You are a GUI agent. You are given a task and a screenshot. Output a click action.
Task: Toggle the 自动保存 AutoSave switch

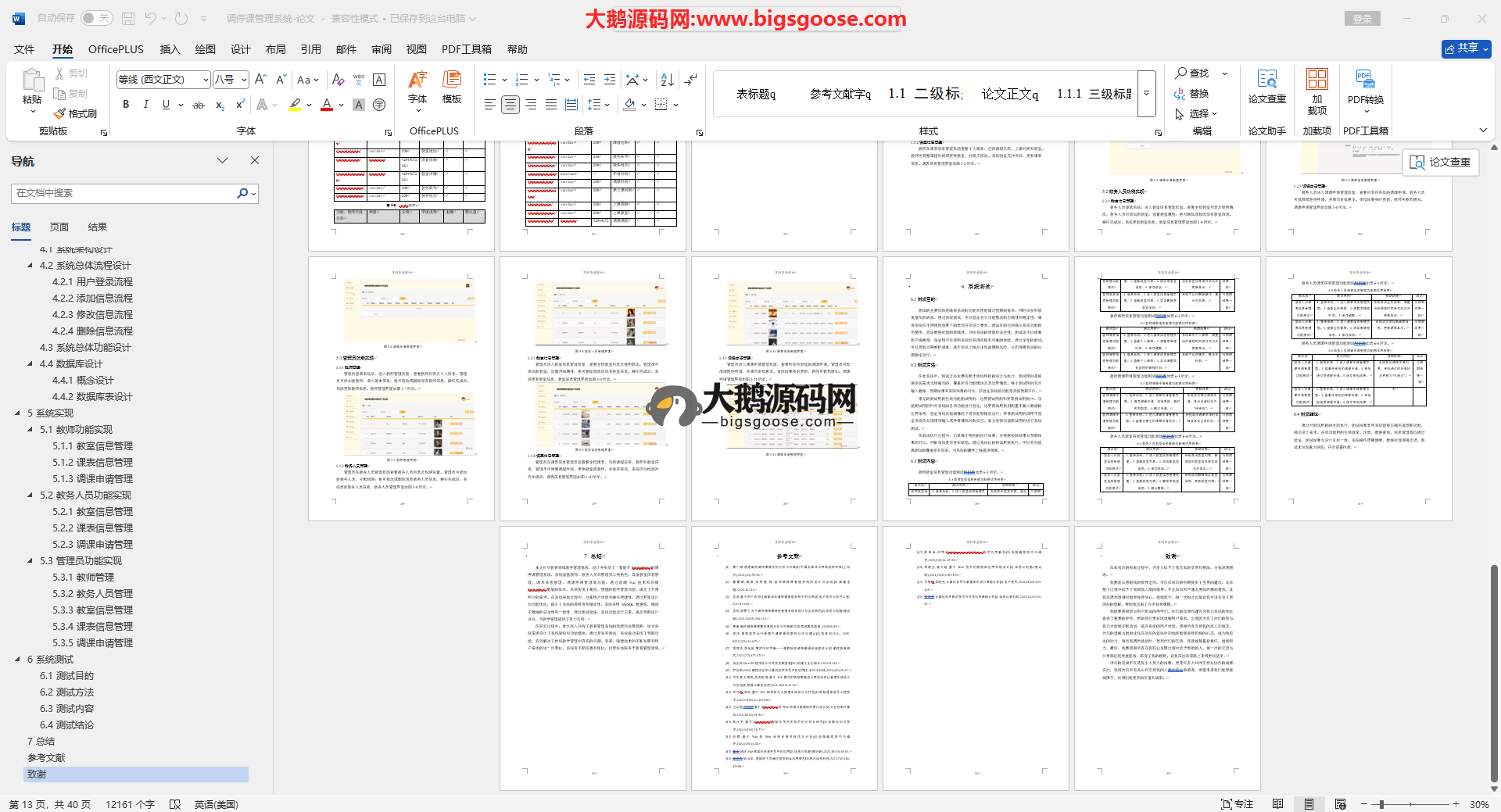(96, 18)
